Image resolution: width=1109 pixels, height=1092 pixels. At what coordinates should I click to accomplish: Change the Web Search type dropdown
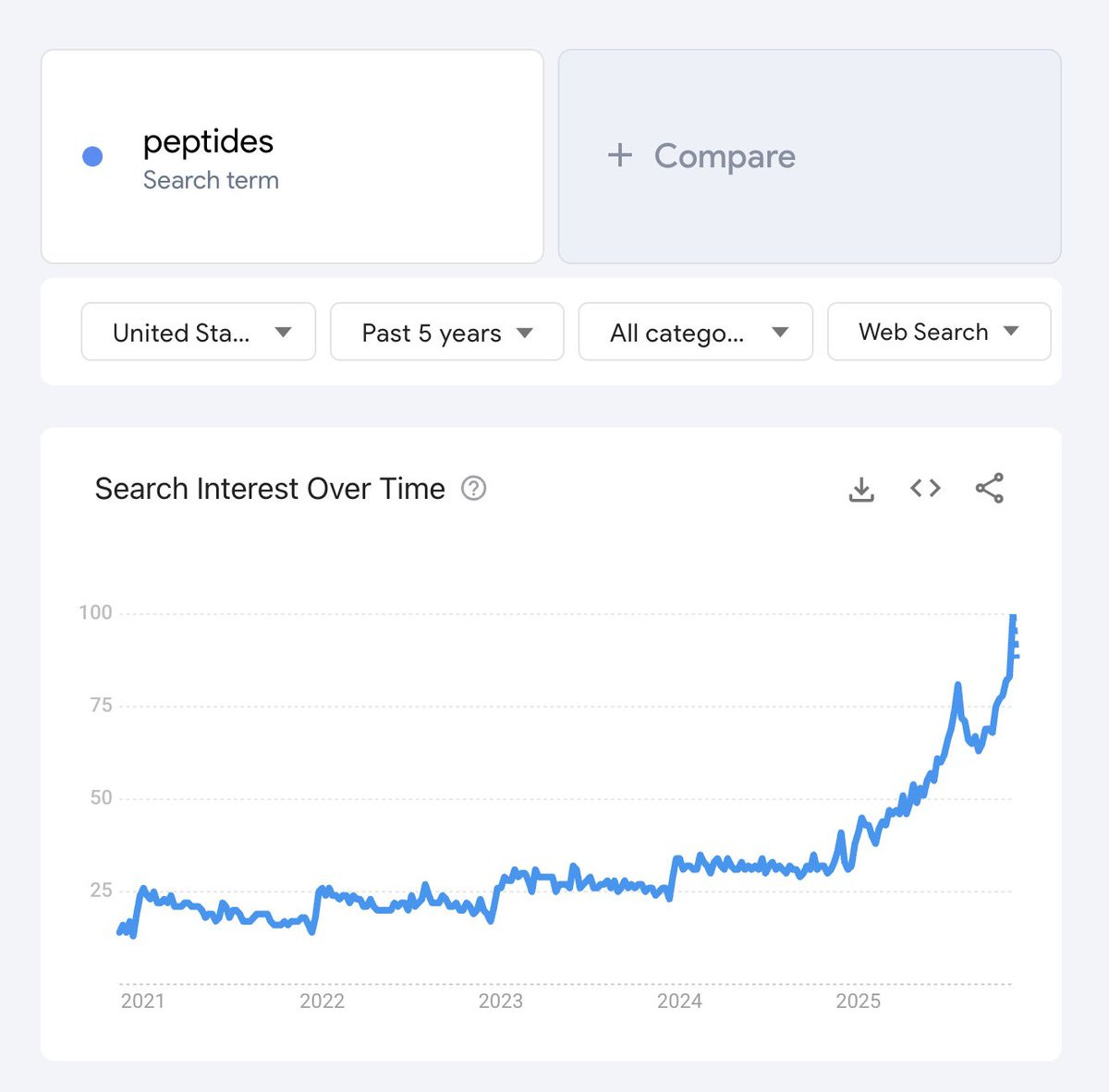point(939,332)
